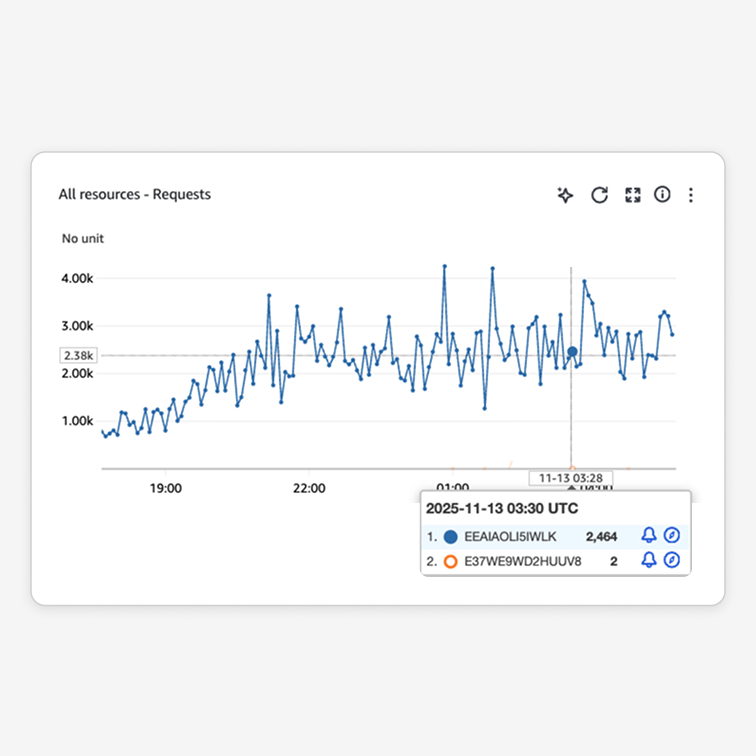Click the orange E37WE9WD2HUUV8 series circle
The height and width of the screenshot is (756, 756).
(x=450, y=561)
